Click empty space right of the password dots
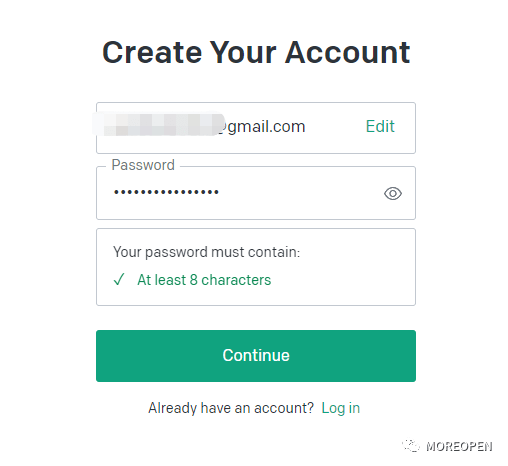 (300, 193)
